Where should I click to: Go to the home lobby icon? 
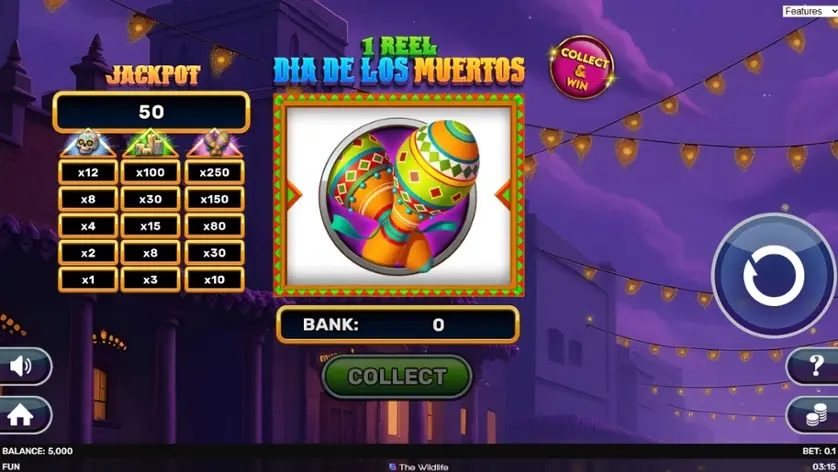21,415
